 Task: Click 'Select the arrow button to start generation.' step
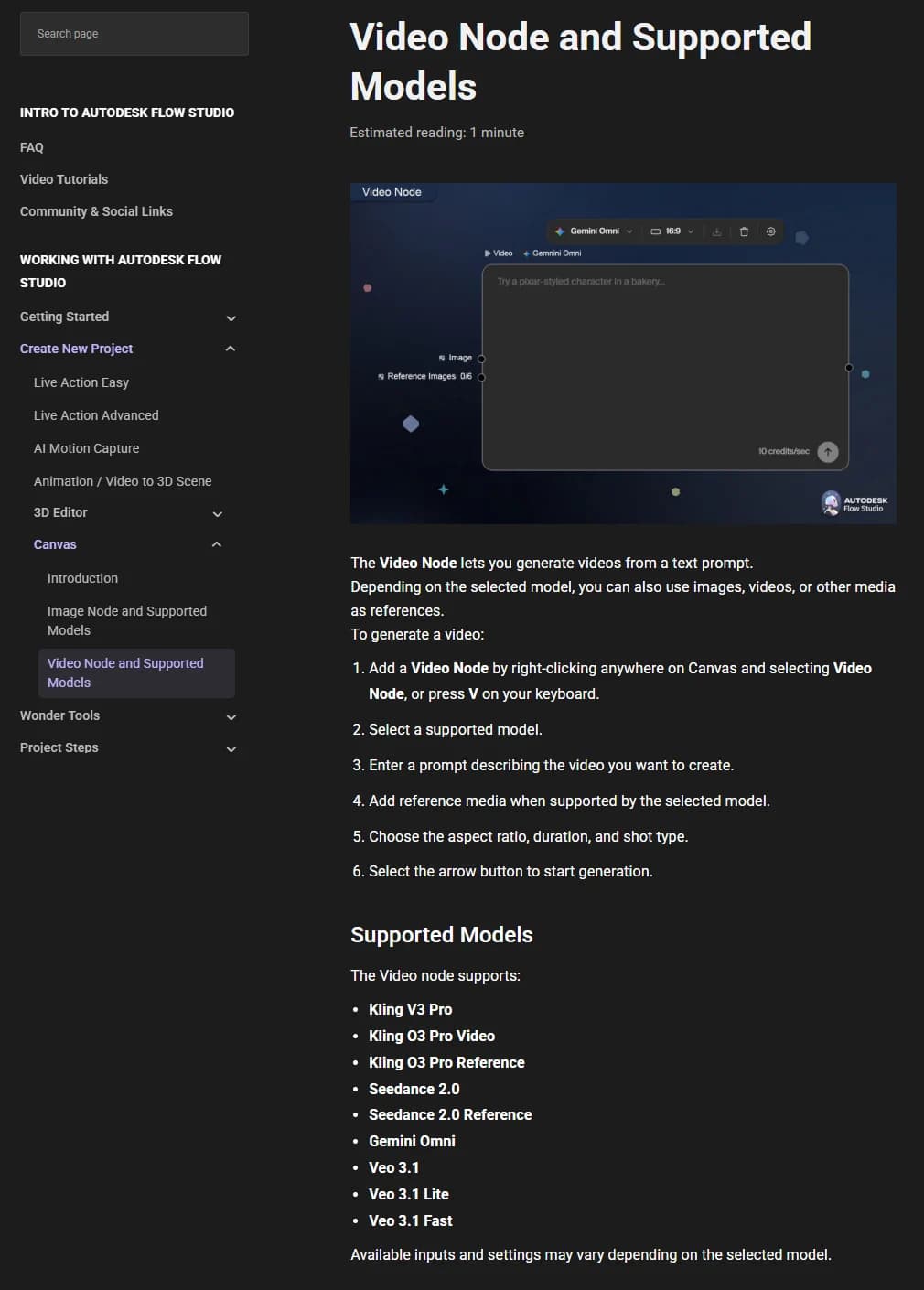click(510, 871)
